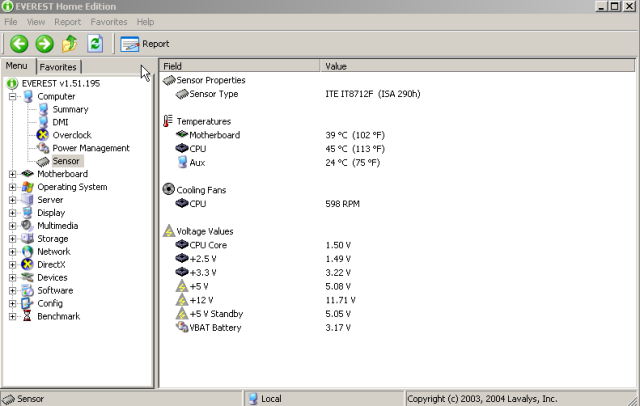The height and width of the screenshot is (406, 640).
Task: Expand the Server tree branch
Action: coord(13,200)
